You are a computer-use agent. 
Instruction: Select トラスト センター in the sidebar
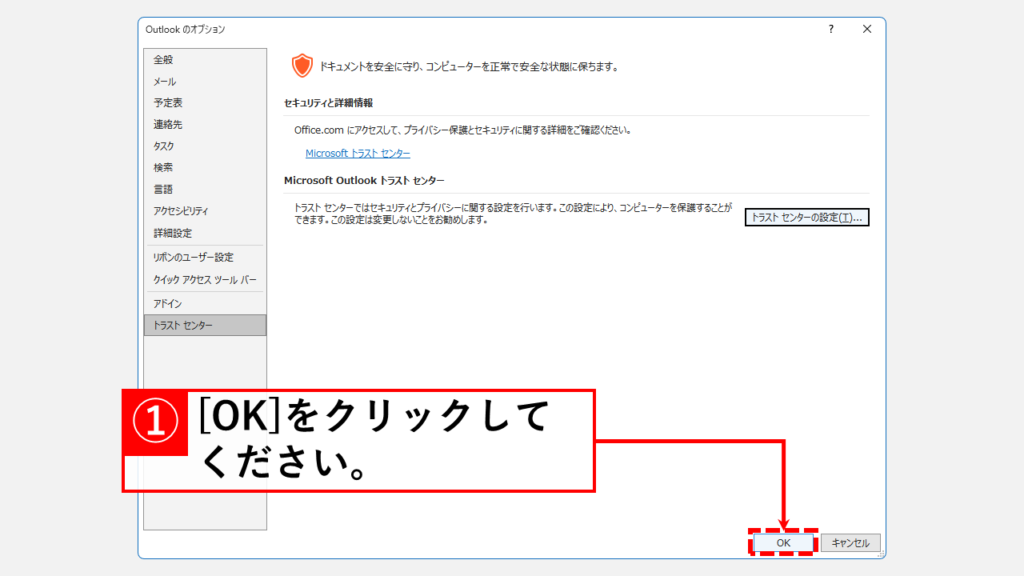(204, 325)
